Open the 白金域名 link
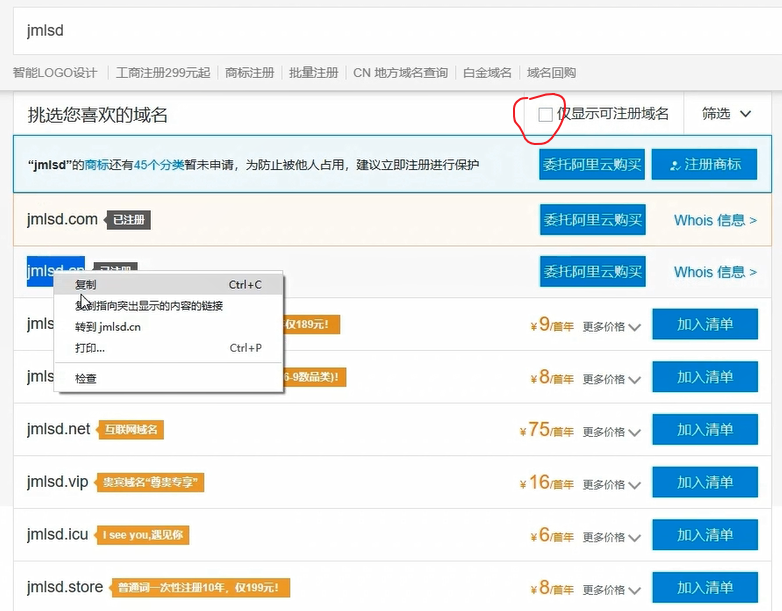 pyautogui.click(x=487, y=73)
